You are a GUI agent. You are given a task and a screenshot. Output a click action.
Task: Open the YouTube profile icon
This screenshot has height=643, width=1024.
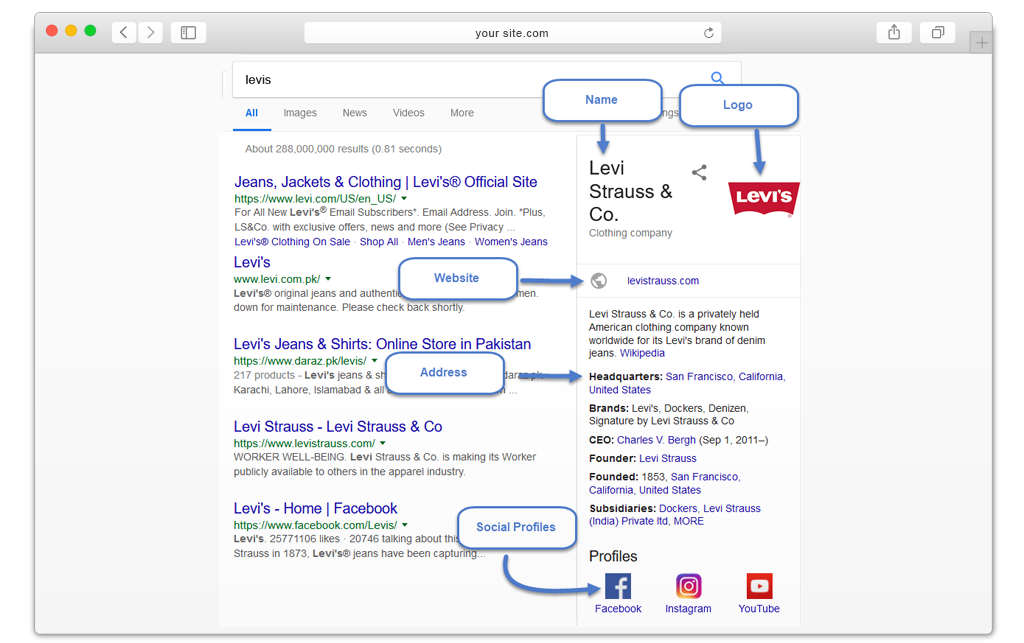point(759,586)
